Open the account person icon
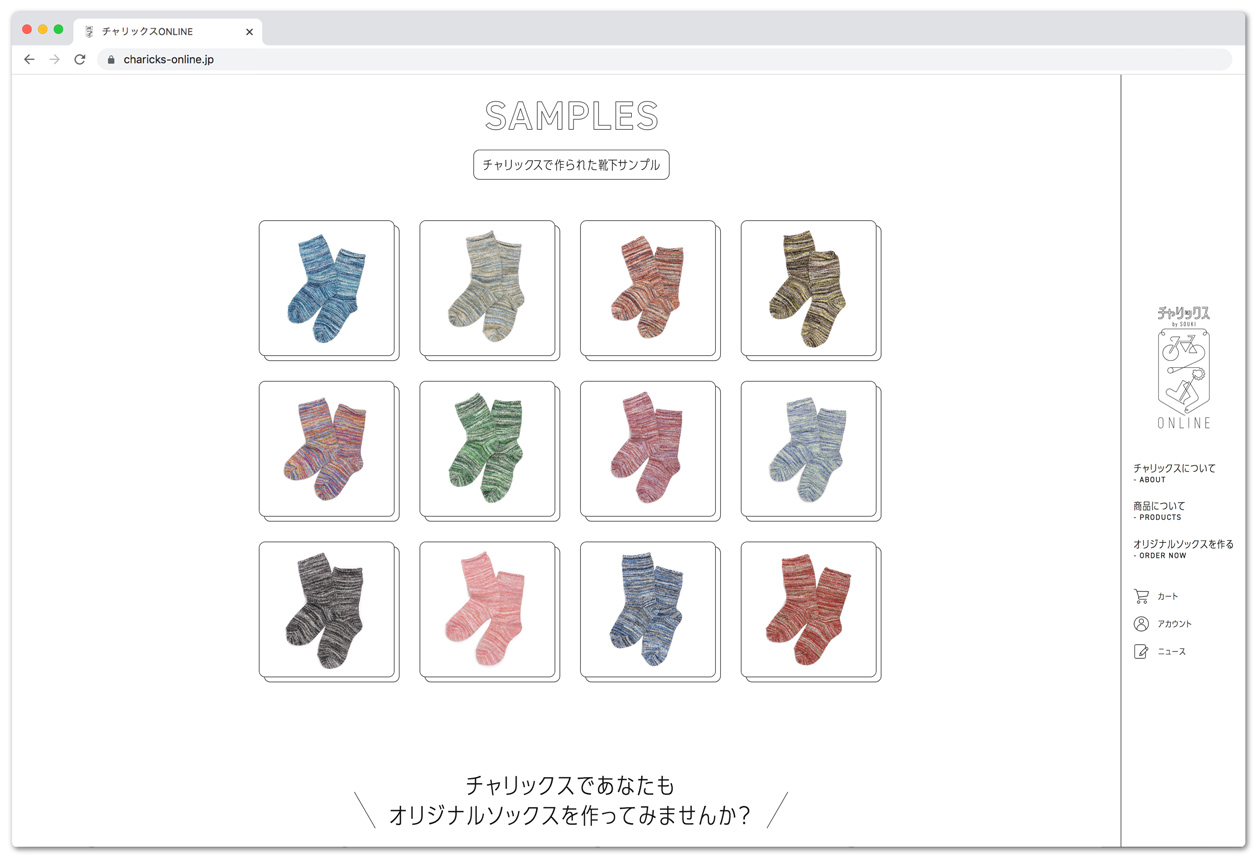Viewport: 1260px width, 860px height. (1141, 624)
